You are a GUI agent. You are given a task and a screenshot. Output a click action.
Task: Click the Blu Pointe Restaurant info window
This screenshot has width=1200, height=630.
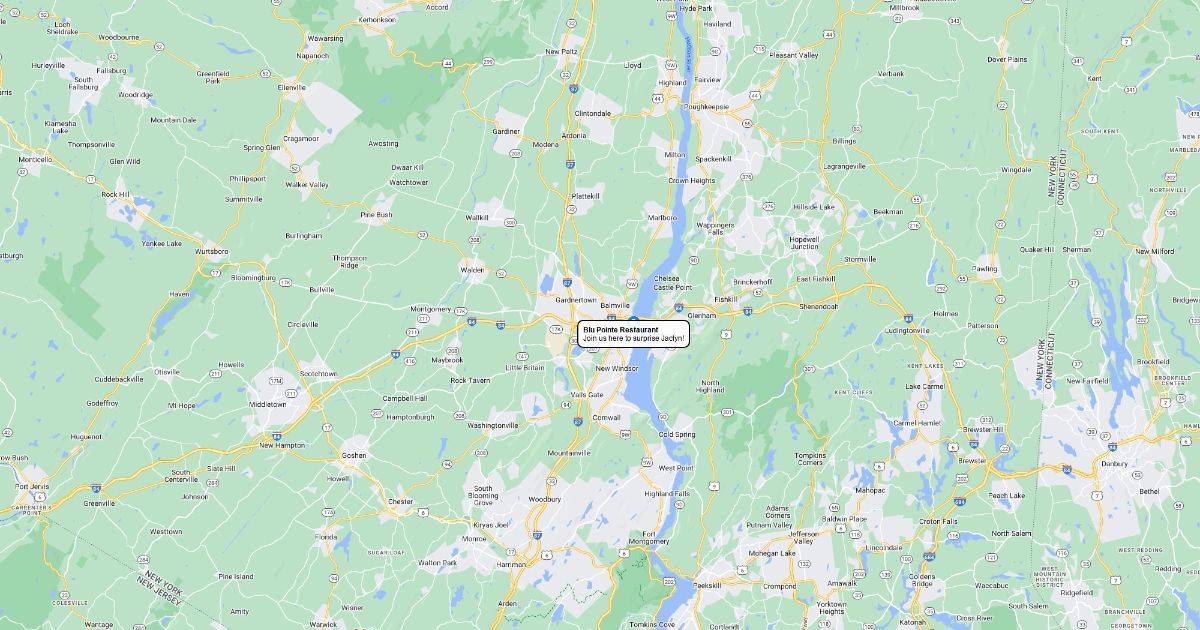634,334
